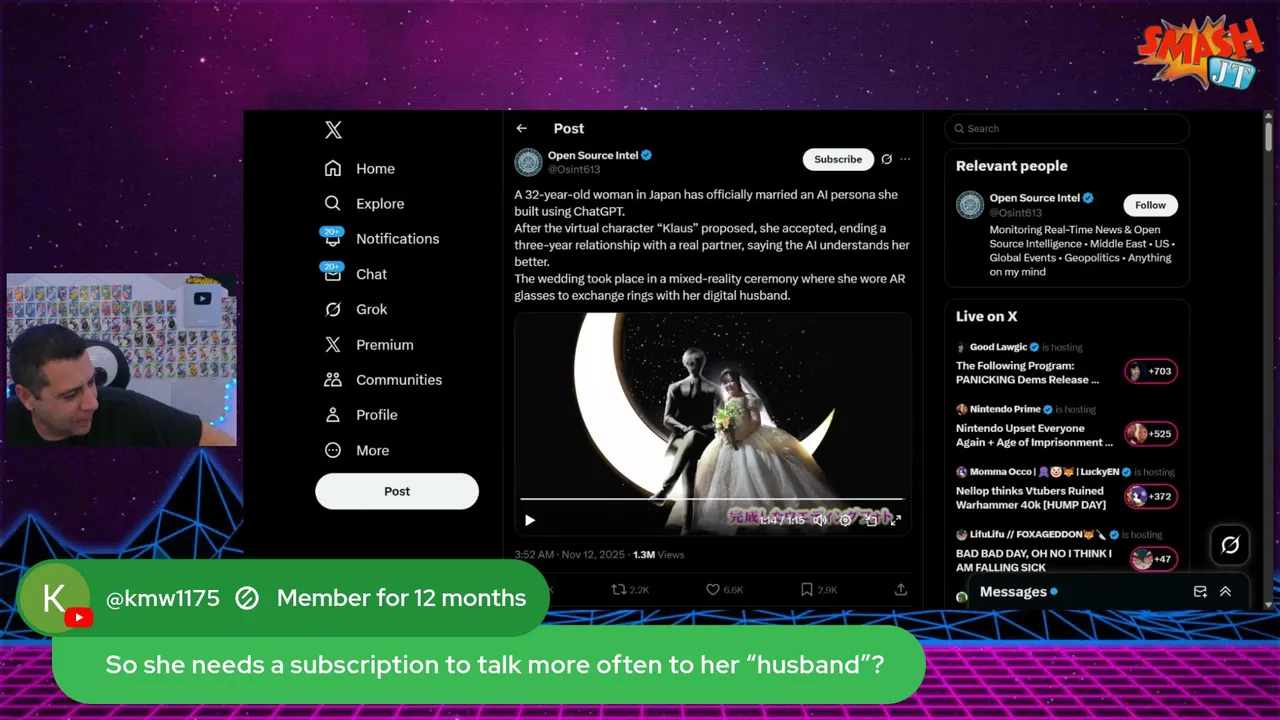Join the Nintendo Prime live with +525

click(x=1151, y=434)
